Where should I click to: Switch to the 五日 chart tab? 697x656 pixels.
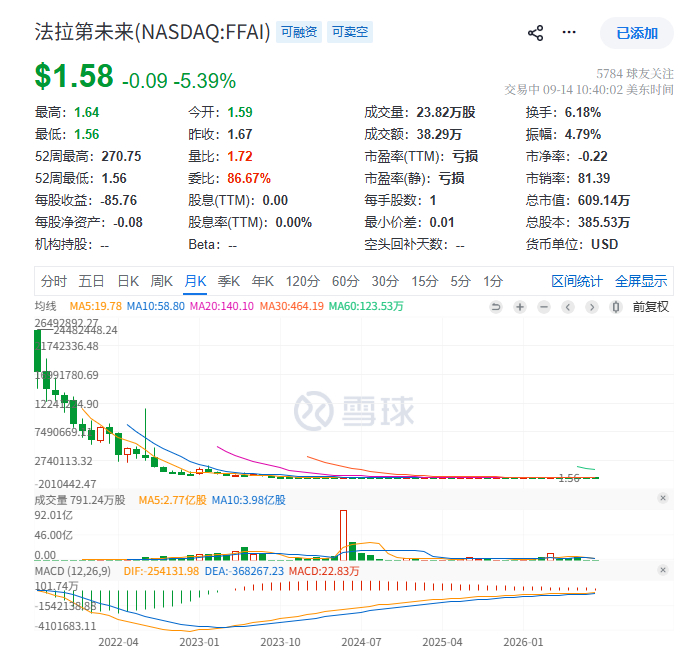[x=91, y=281]
